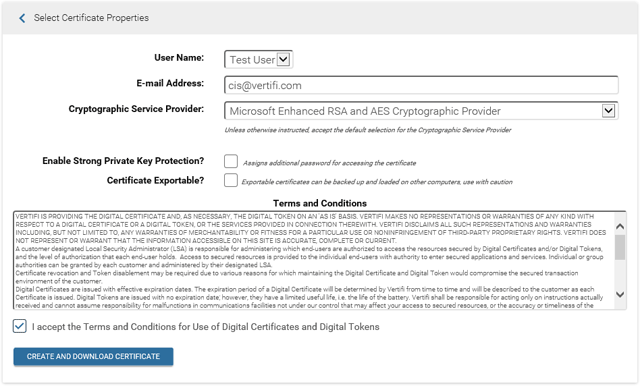The height and width of the screenshot is (386, 640).
Task: Click the Microsoft Enhanced RSA and AES provider text
Action: (x=365, y=111)
